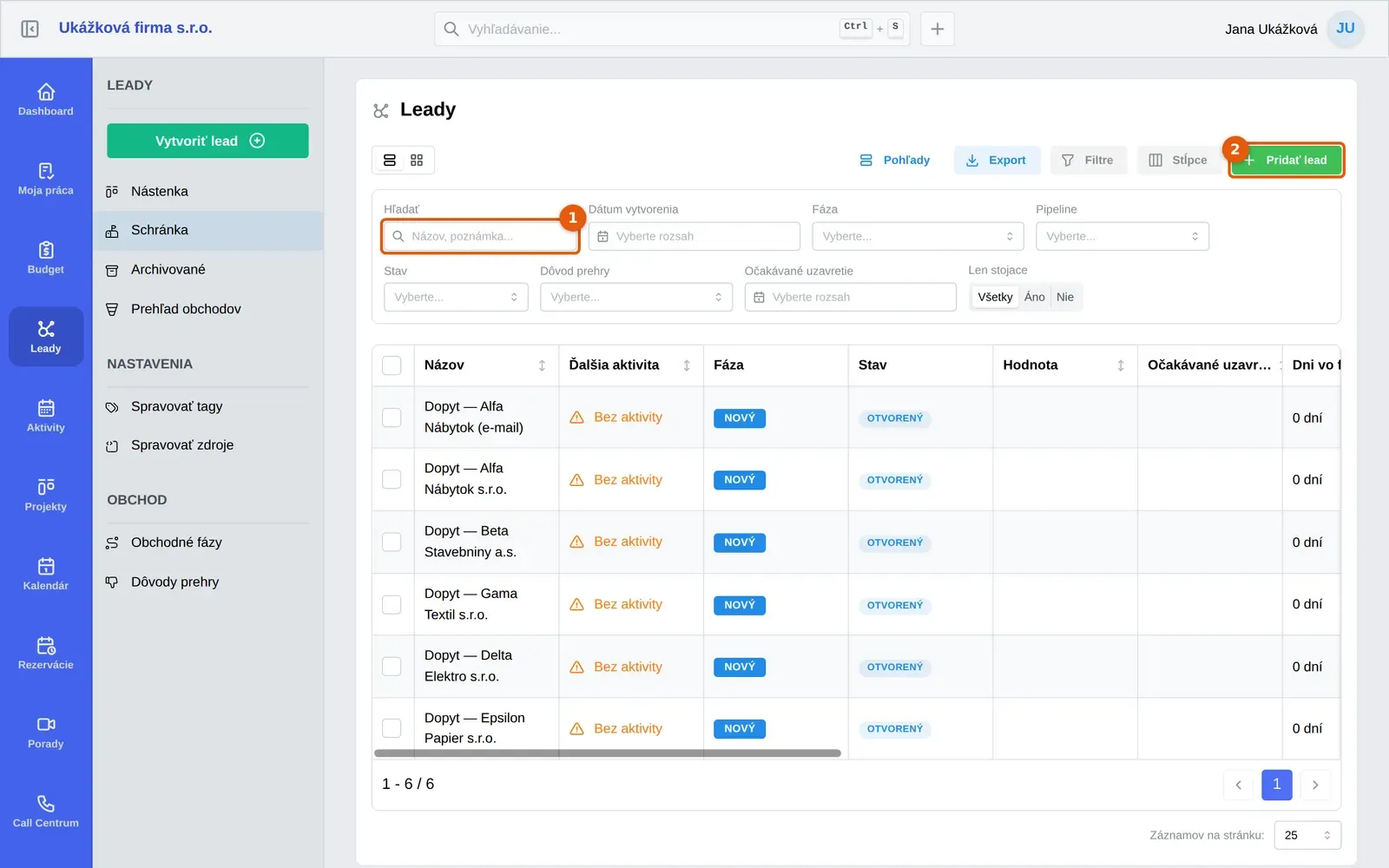This screenshot has height=868, width=1389.
Task: Click the JU user avatar
Action: pos(1346,29)
